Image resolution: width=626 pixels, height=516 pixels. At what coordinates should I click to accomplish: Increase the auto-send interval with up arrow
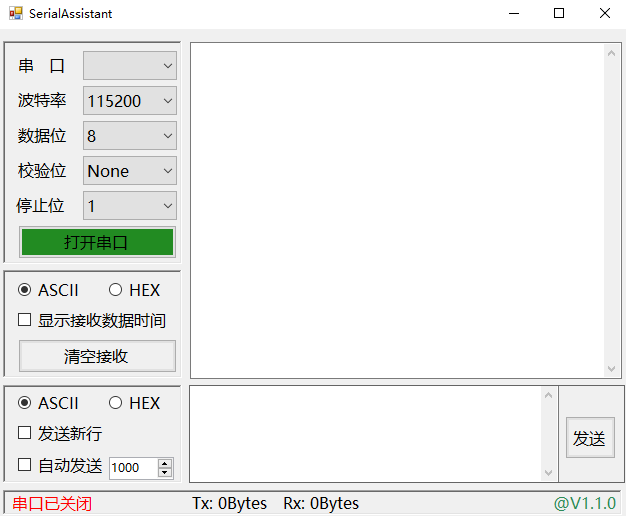[x=165, y=464]
